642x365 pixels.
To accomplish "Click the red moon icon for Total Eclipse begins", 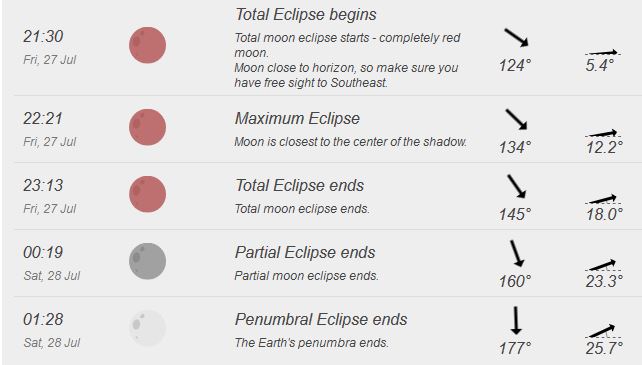I will pyautogui.click(x=147, y=45).
